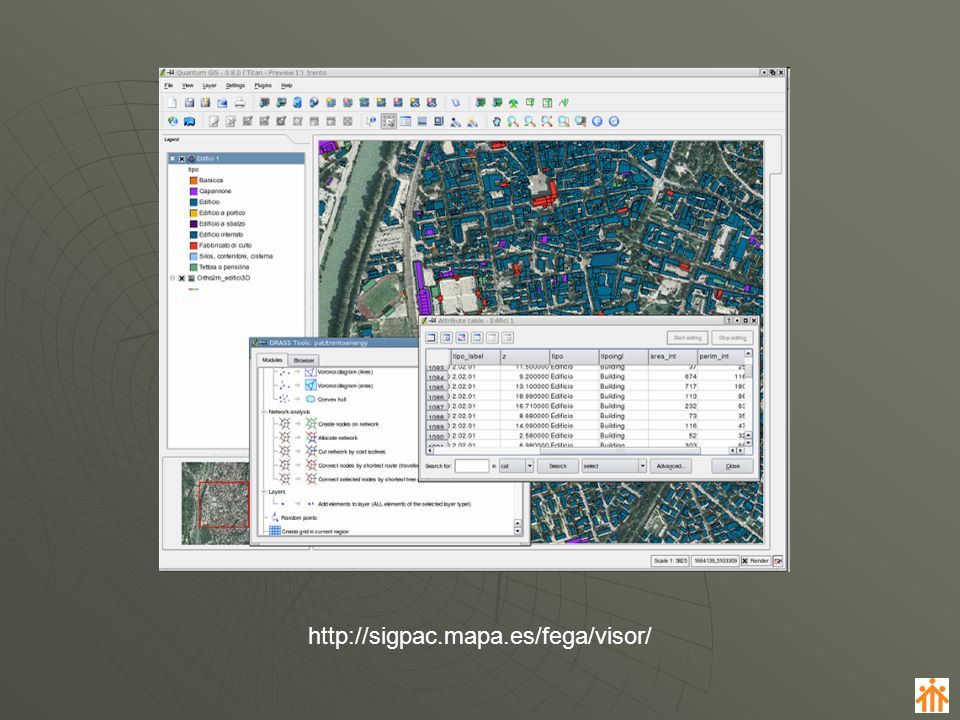The image size is (960, 720).
Task: Click the Convex hull module icon
Action: pos(310,399)
